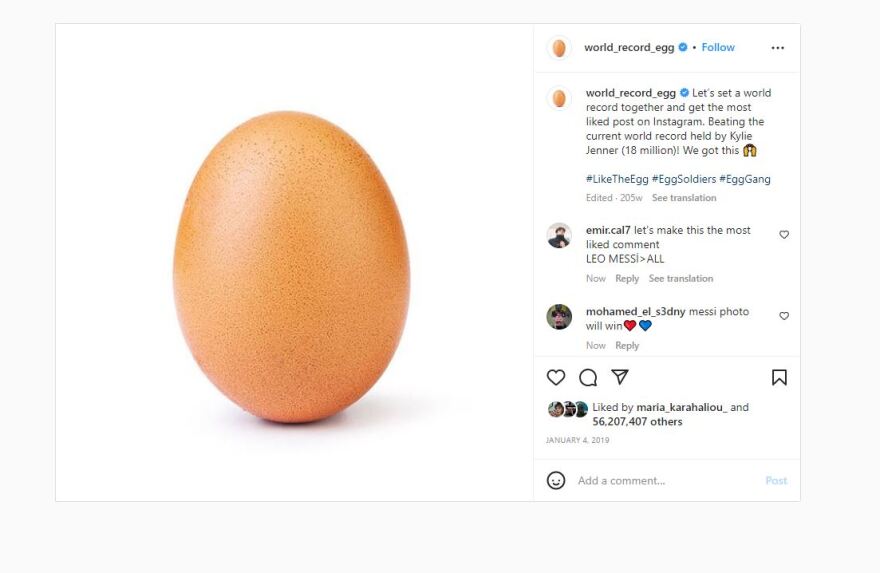See translation of the post caption

point(684,198)
